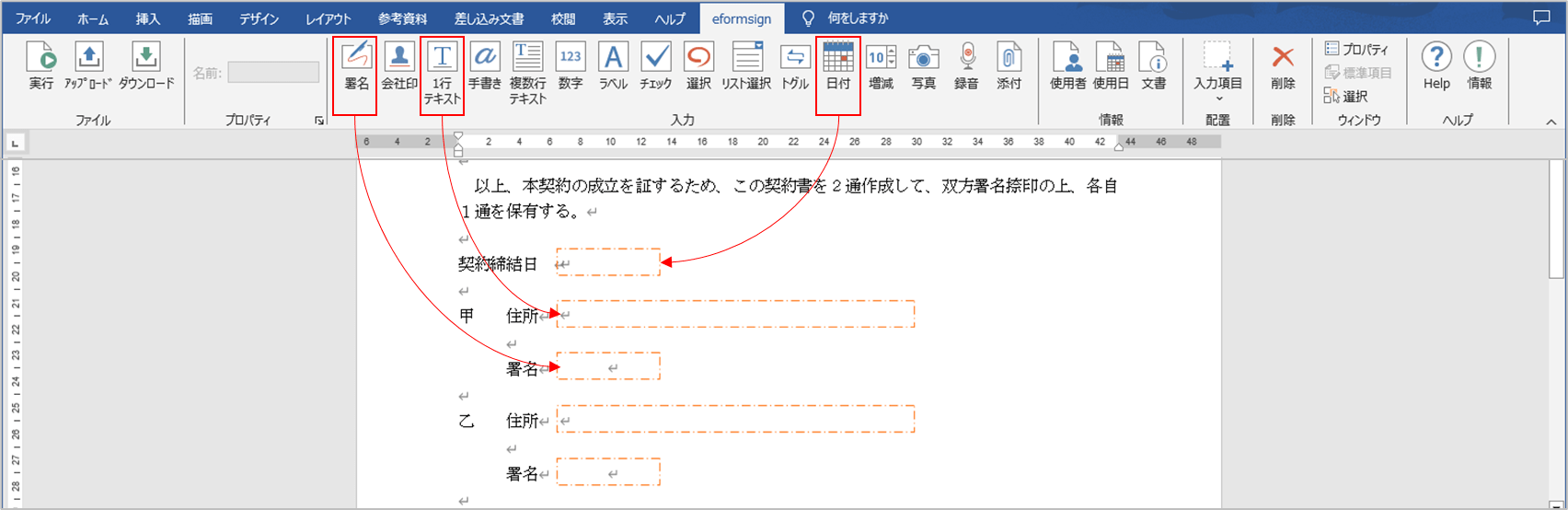
Task: Switch to the デザイン tab
Action: point(259,18)
